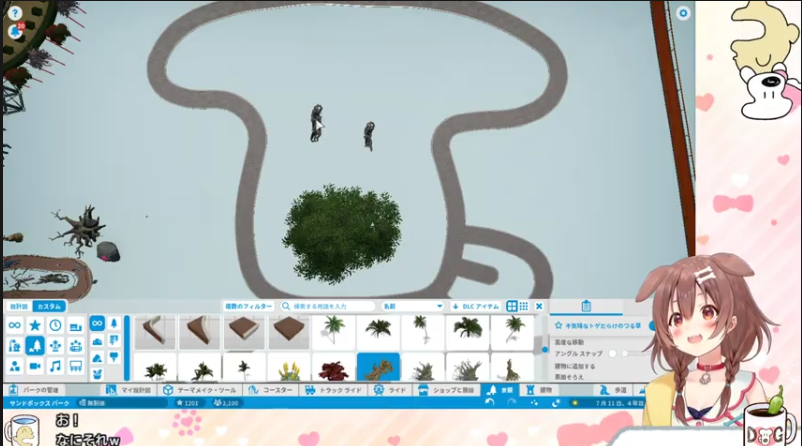Click the undo arrow in the status bar
802x446 pixels.
pos(490,403)
